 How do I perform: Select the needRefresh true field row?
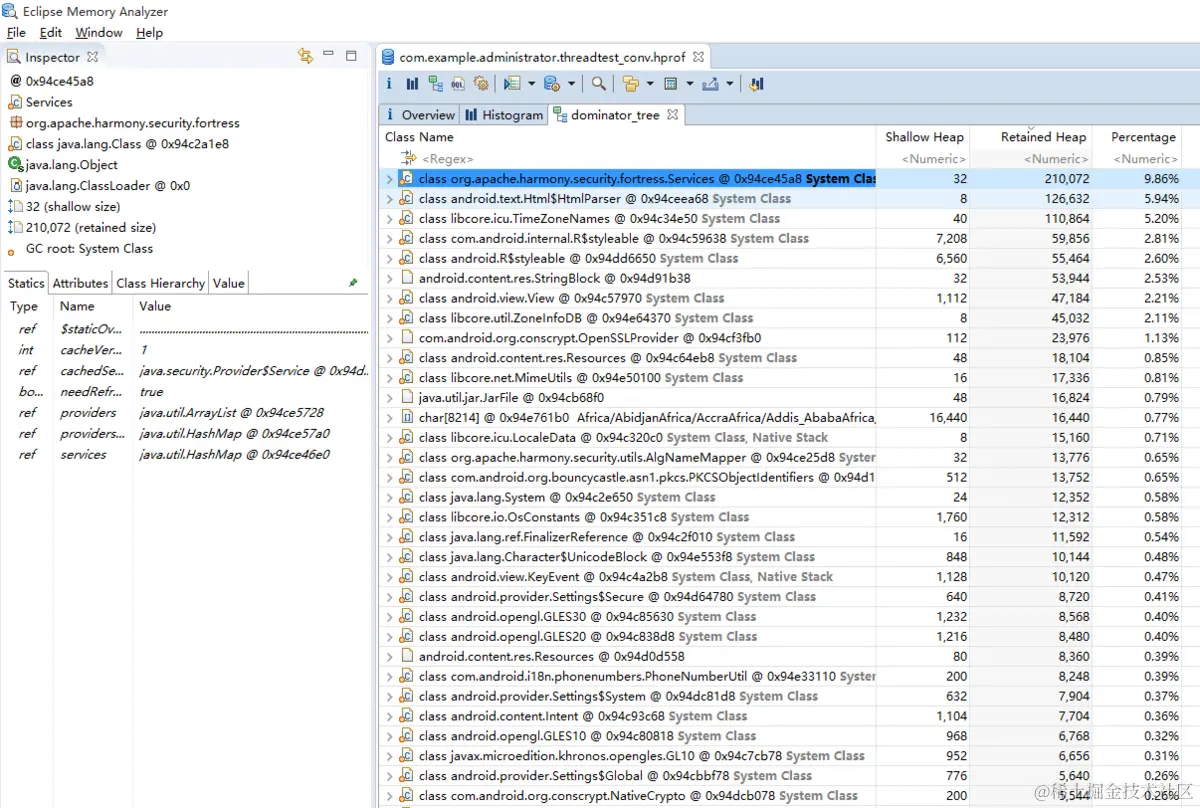point(186,392)
